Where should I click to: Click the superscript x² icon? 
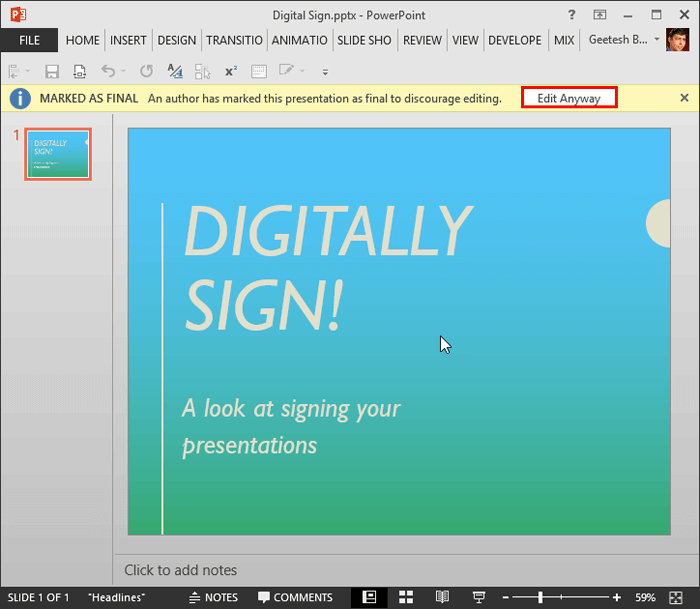pyautogui.click(x=231, y=71)
